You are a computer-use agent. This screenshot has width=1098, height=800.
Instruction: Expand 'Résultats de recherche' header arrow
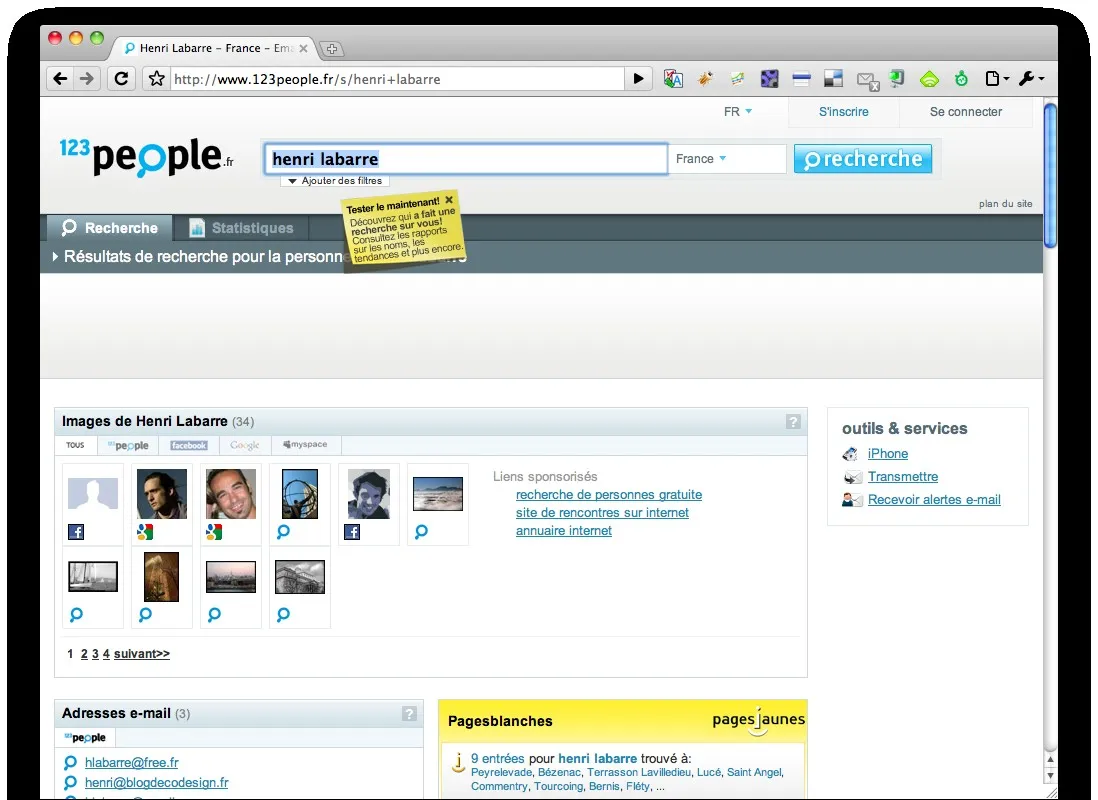coord(55,256)
